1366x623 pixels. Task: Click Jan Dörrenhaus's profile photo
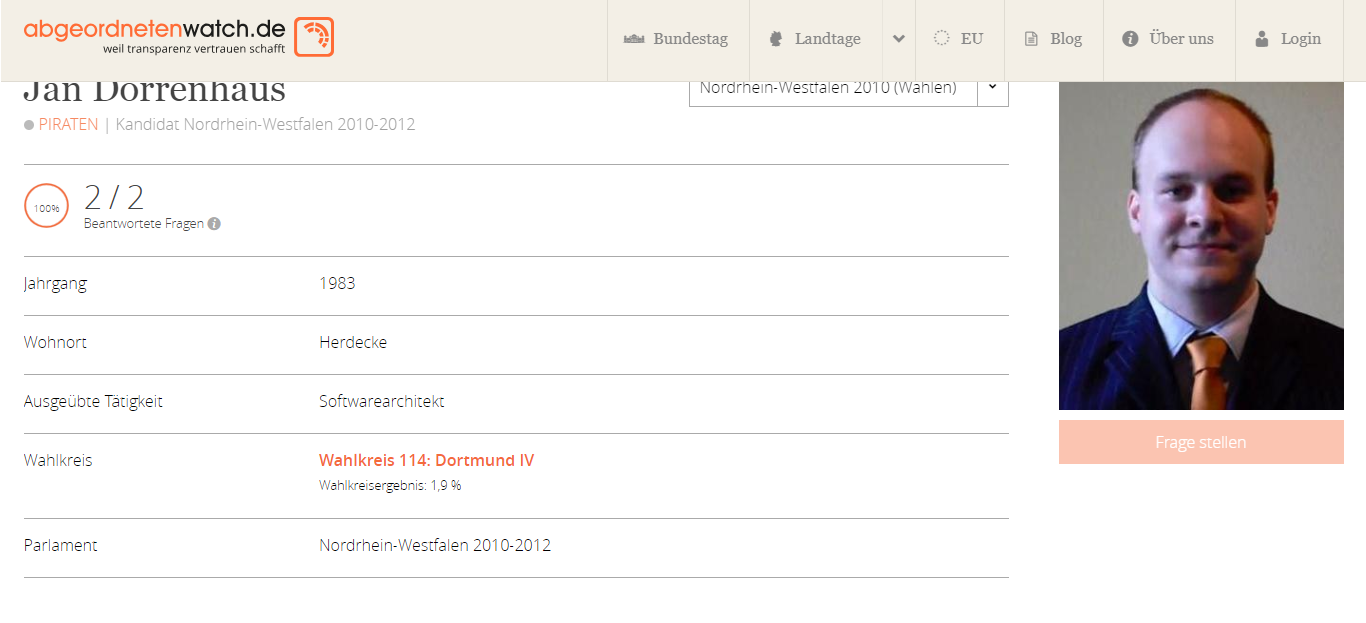1201,245
